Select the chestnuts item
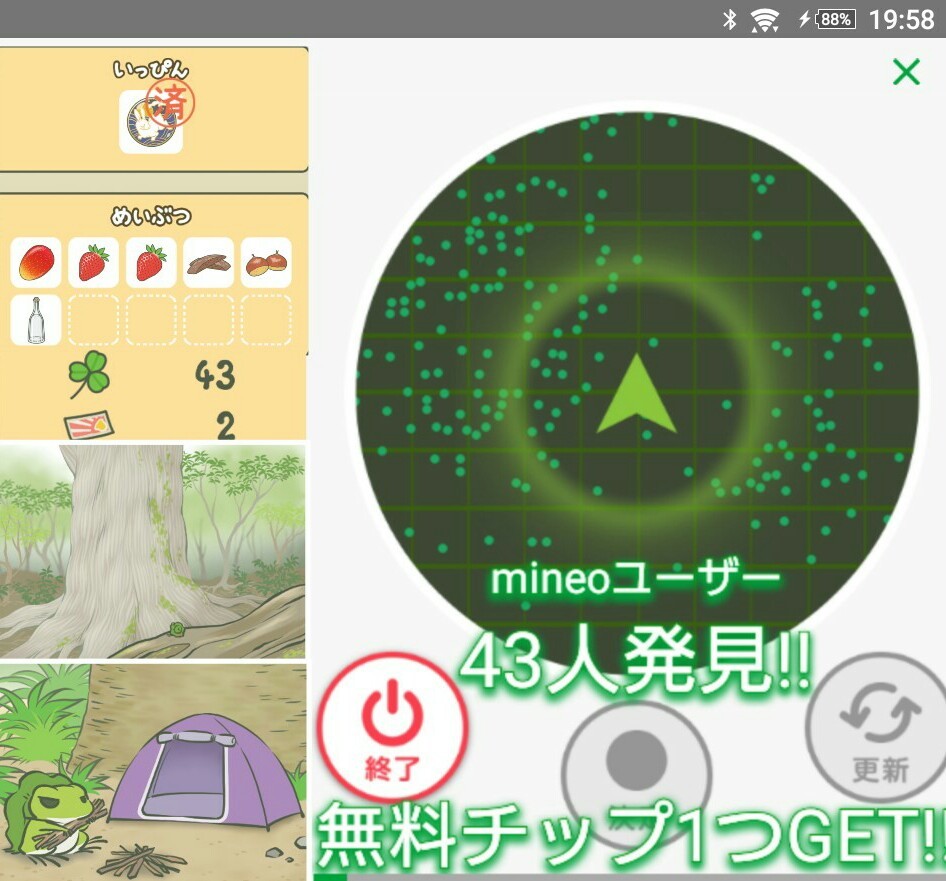Screen dimensions: 946x881 point(266,263)
